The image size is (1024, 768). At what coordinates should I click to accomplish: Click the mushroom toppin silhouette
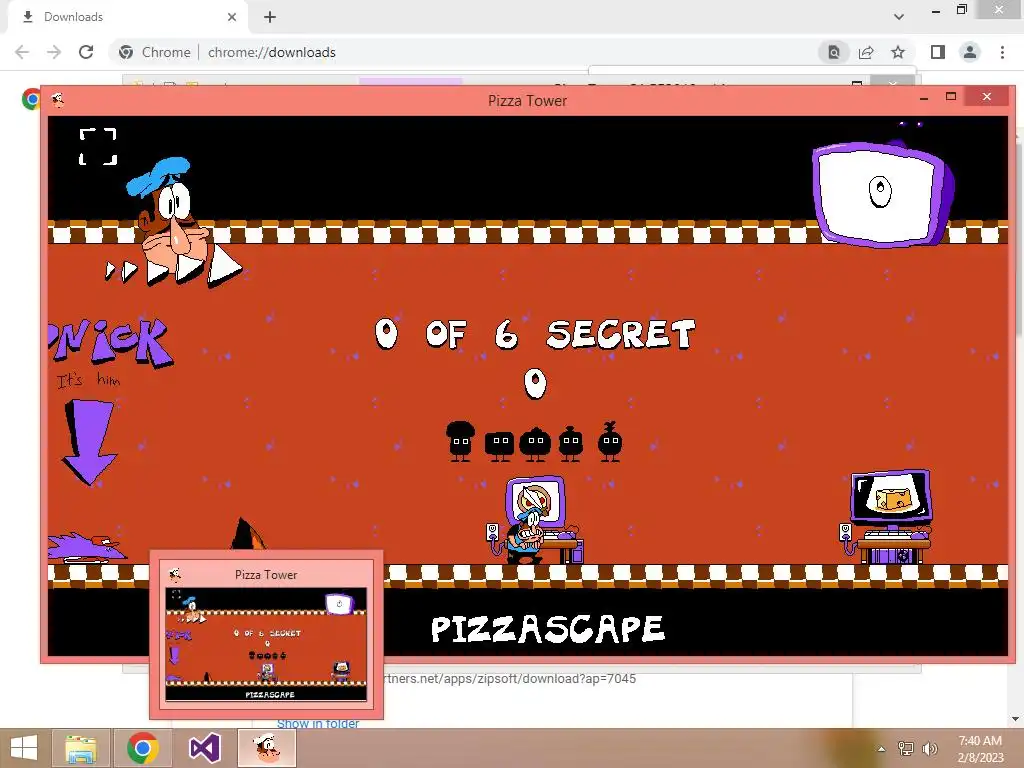[460, 441]
